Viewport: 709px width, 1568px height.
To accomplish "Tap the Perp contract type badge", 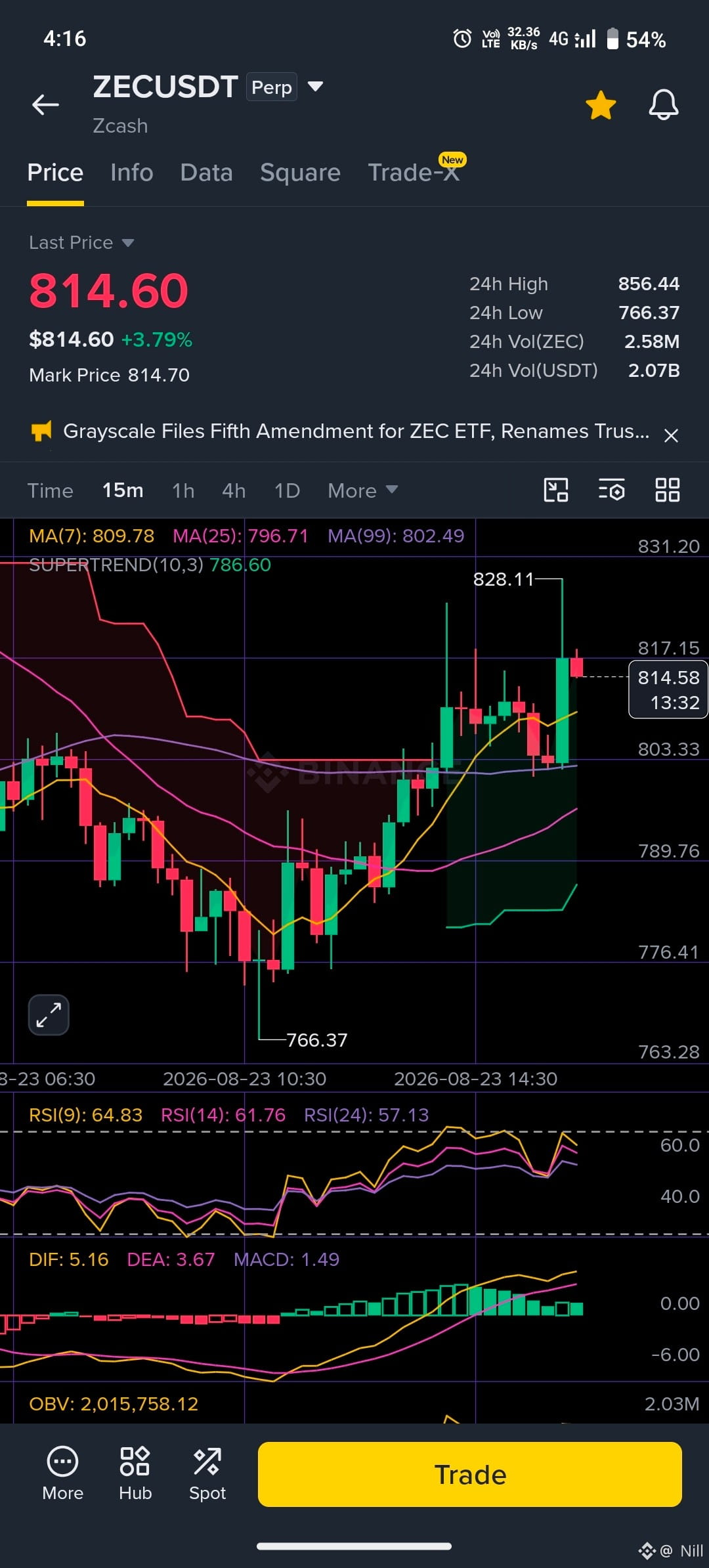I will click(x=272, y=87).
